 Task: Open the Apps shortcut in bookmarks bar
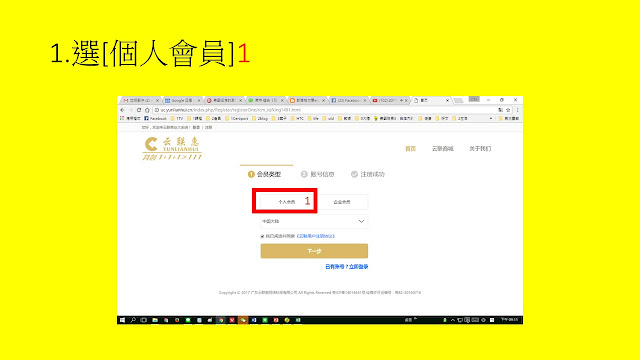(130, 118)
